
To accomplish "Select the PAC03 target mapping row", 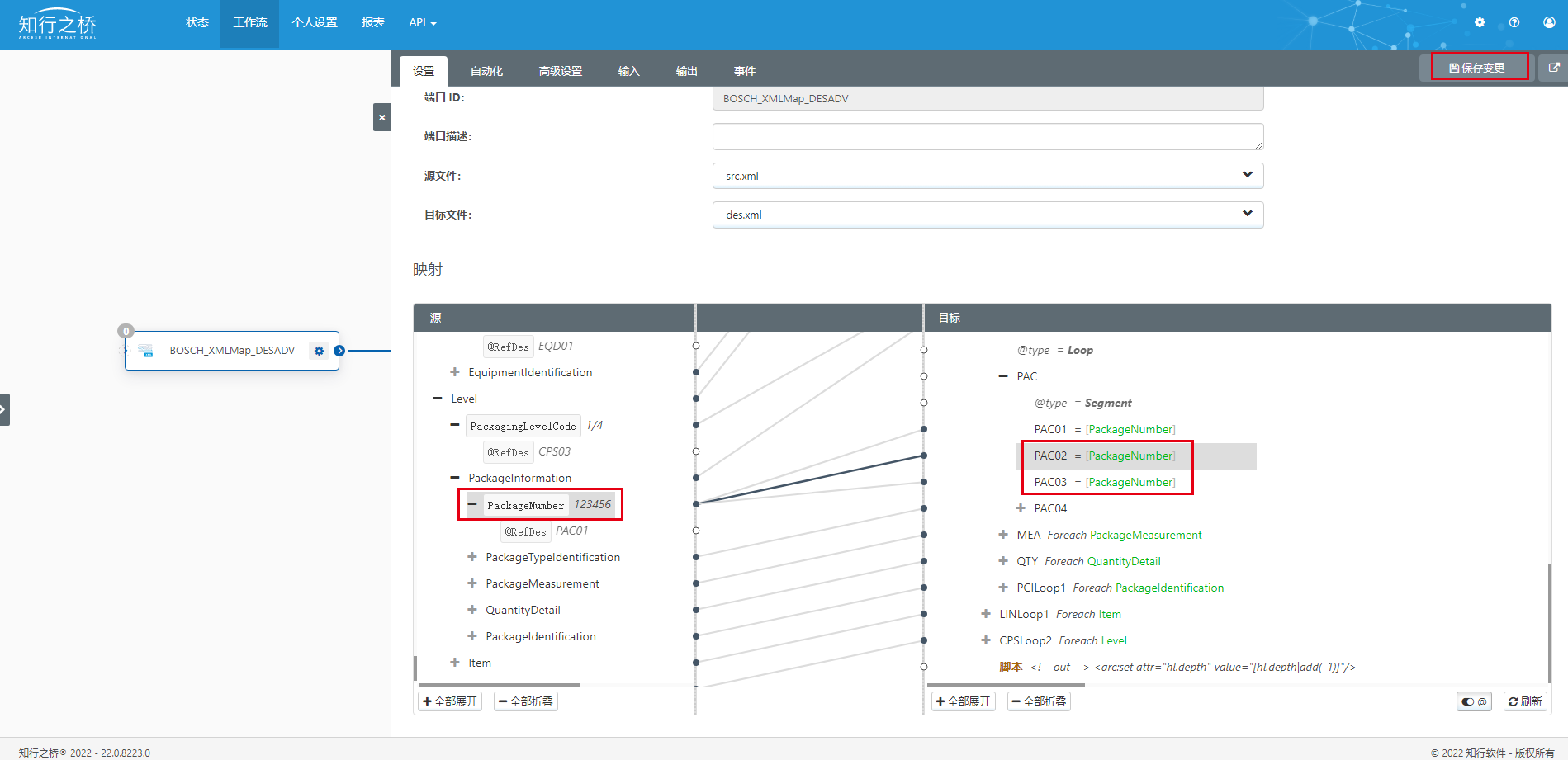I will coord(1105,482).
